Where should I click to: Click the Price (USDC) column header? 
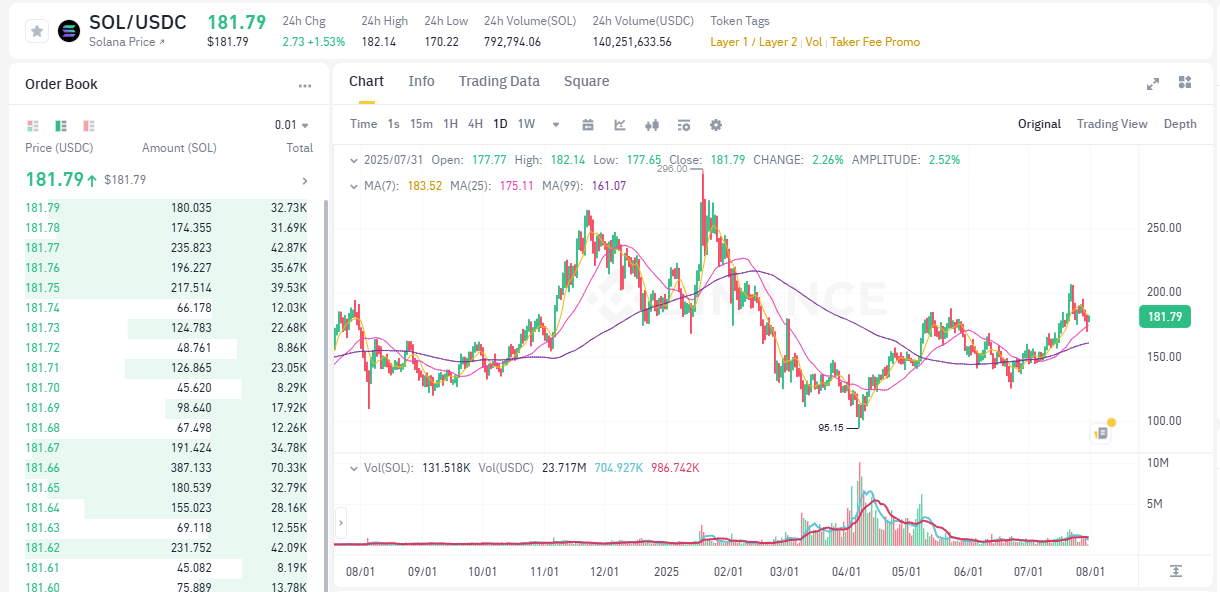click(60, 148)
